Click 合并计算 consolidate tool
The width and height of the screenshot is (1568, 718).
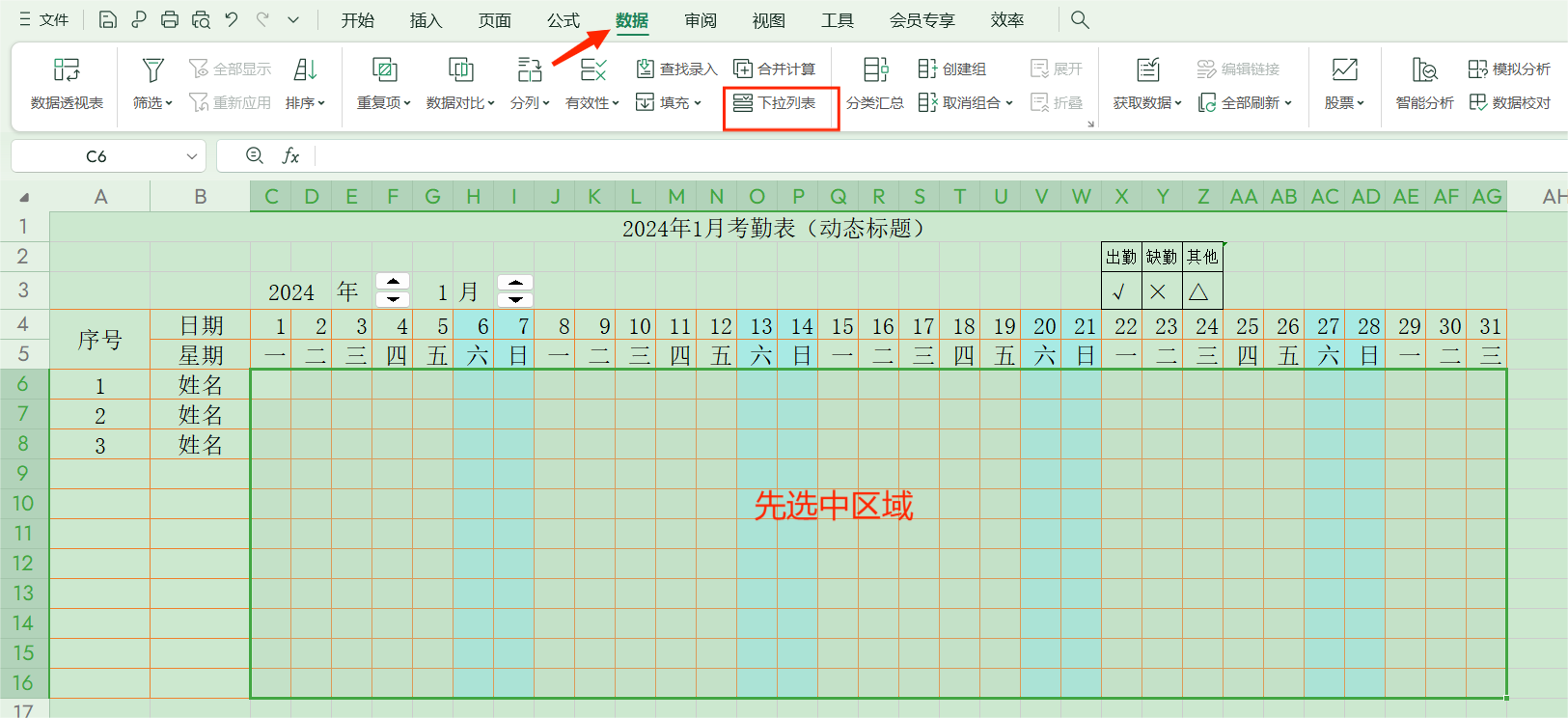pyautogui.click(x=775, y=69)
